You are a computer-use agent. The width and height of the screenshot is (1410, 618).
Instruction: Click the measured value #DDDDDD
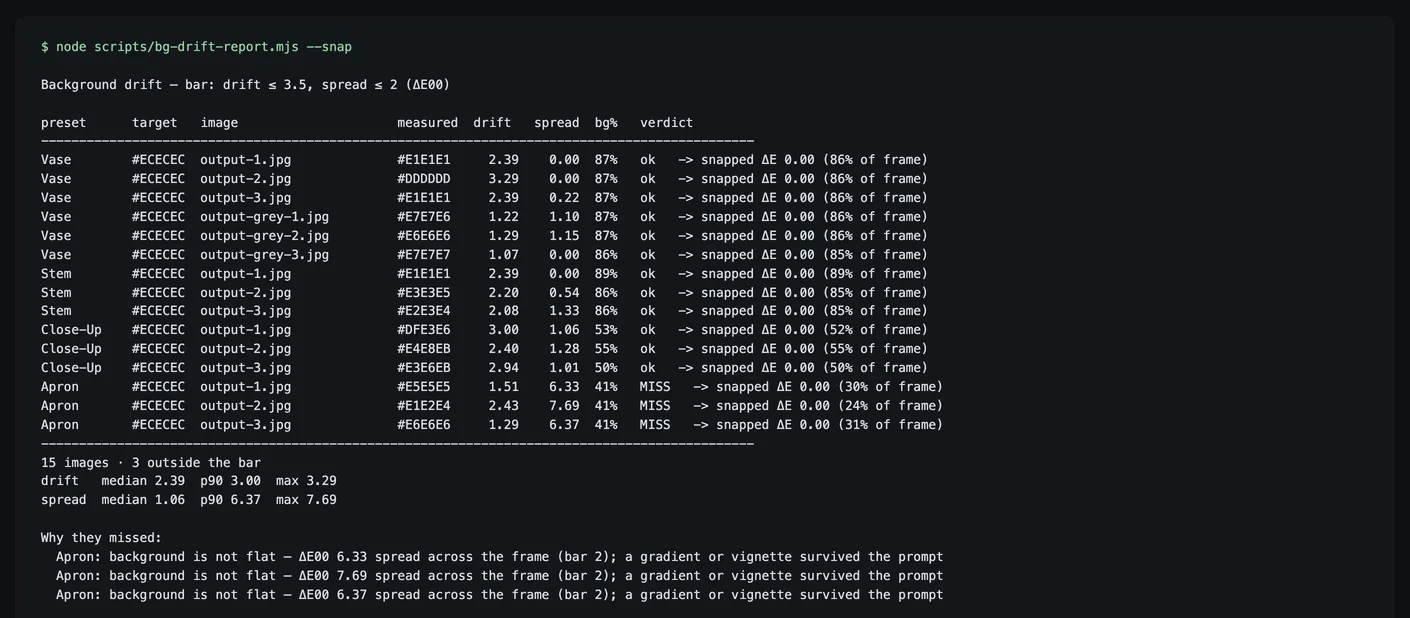point(424,179)
